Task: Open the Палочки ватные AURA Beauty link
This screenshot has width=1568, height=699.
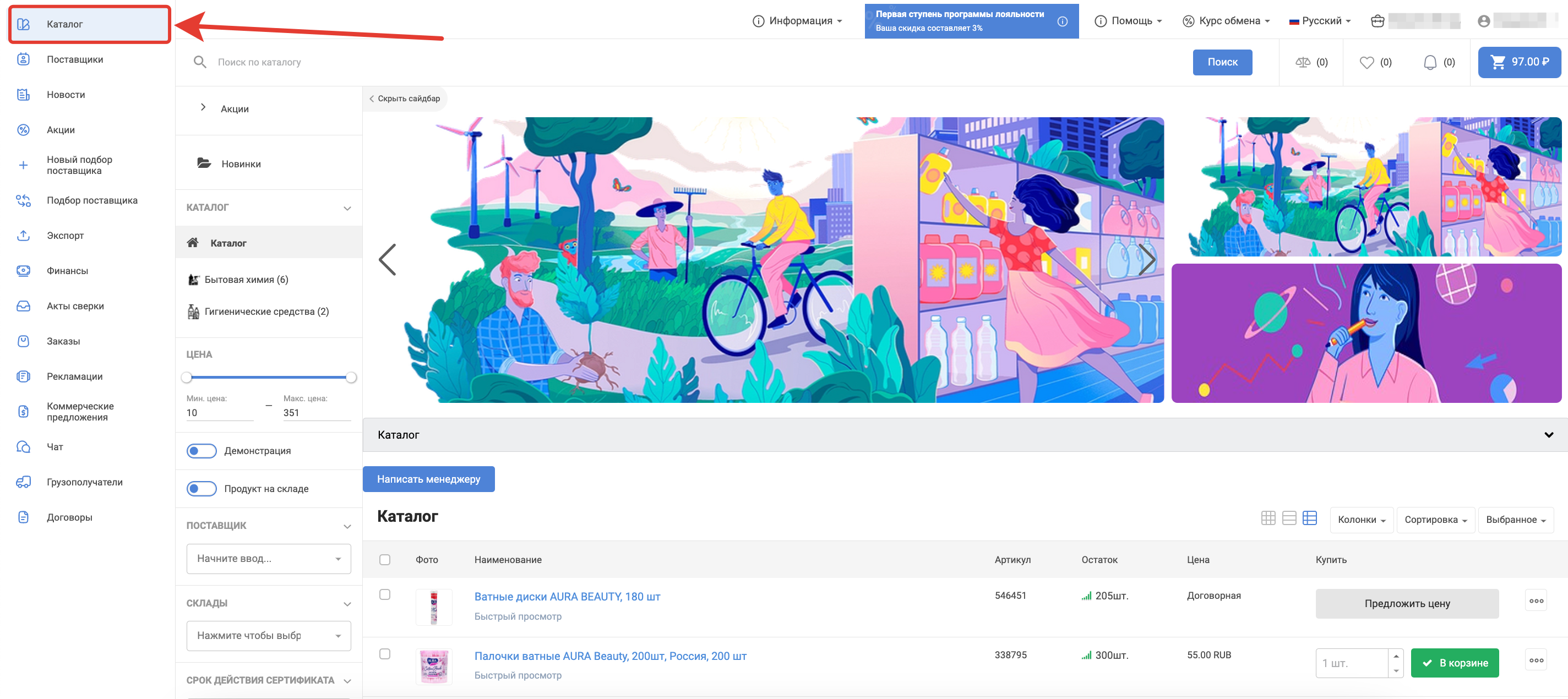Action: pos(610,656)
